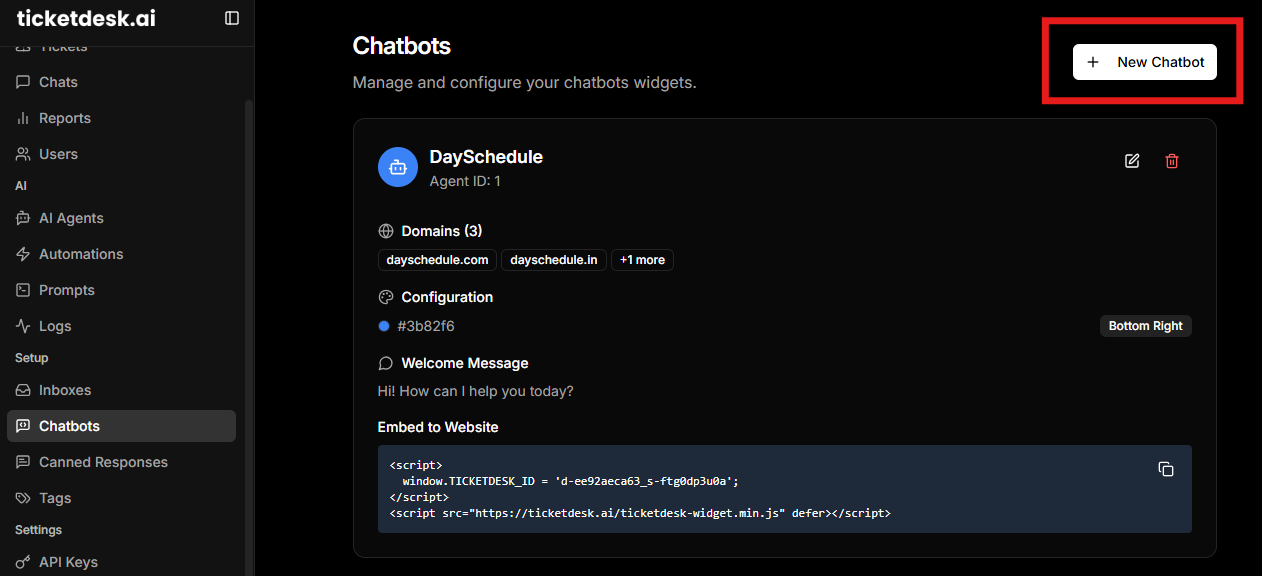This screenshot has height=576, width=1262.
Task: Click the blue DaySchedule robot avatar
Action: pyautogui.click(x=398, y=167)
